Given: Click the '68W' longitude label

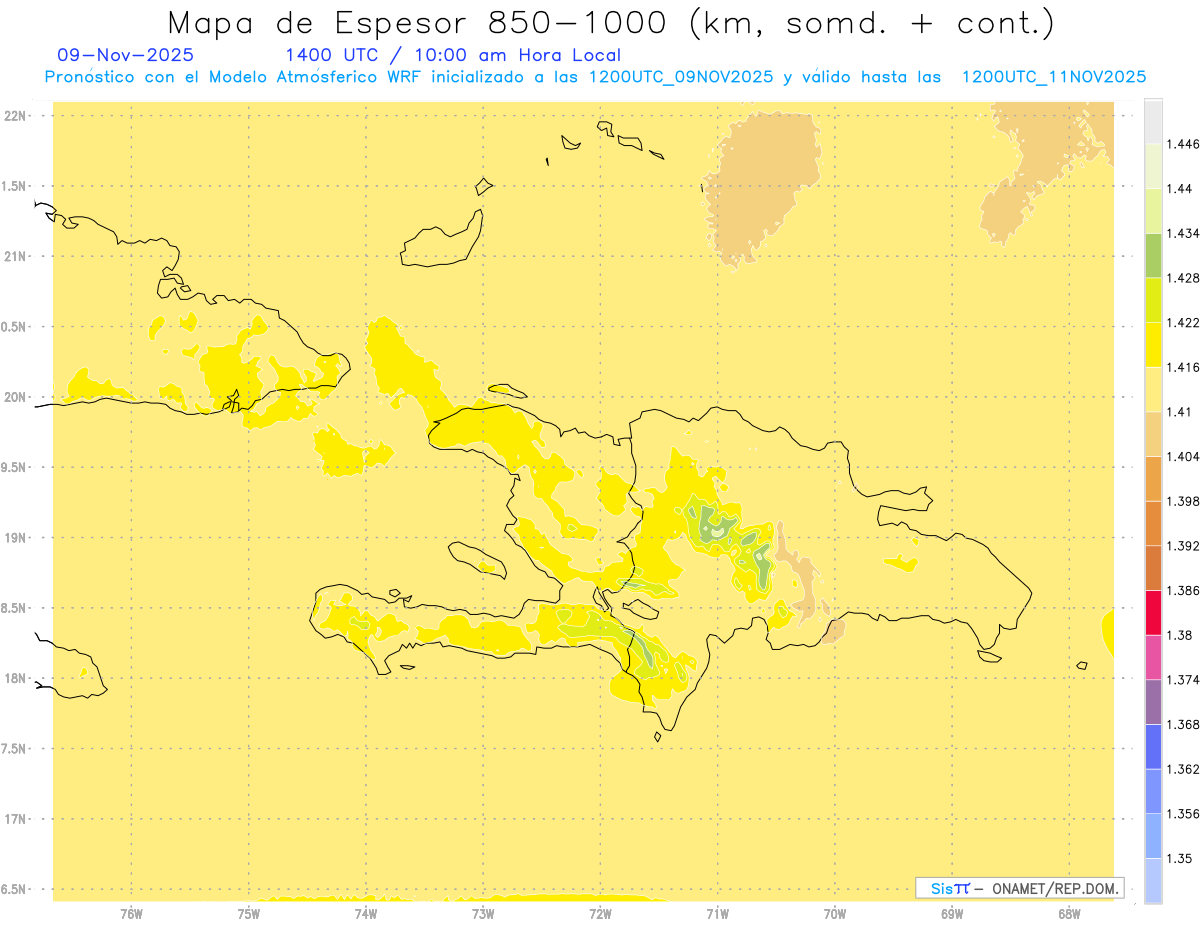Looking at the screenshot, I should point(1069,914).
